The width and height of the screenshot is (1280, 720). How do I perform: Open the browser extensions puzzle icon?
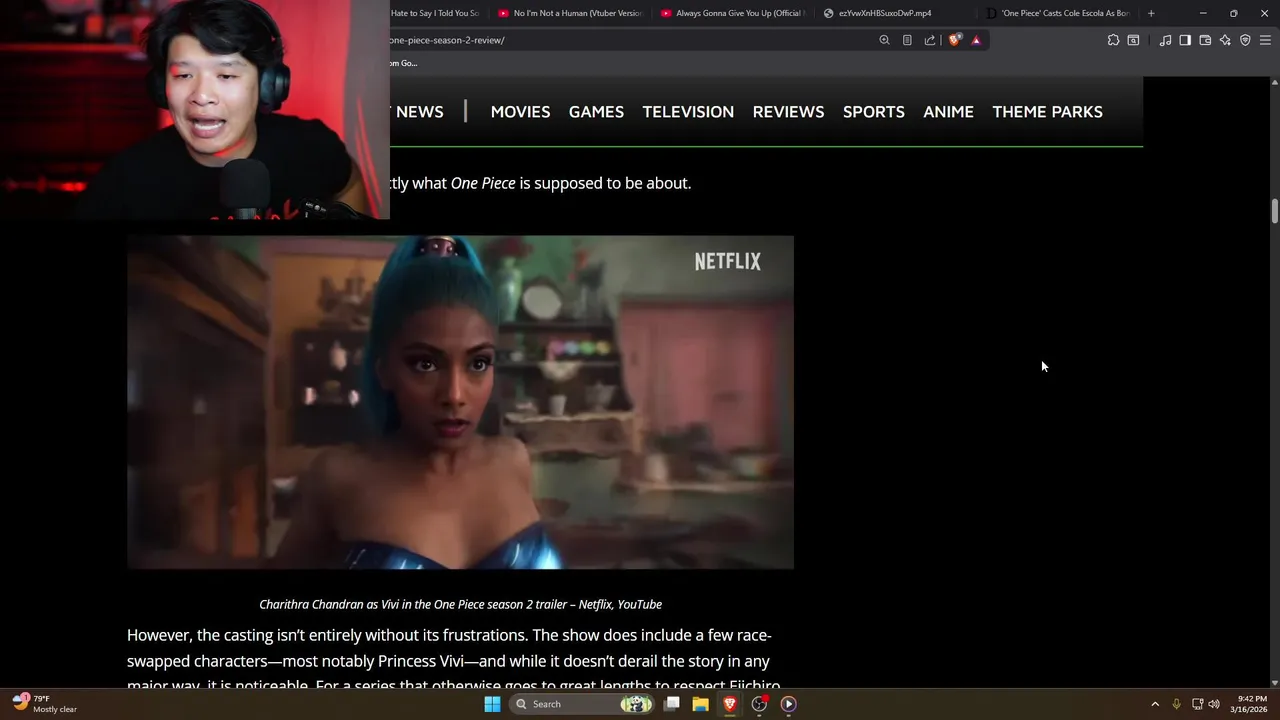pos(1113,40)
